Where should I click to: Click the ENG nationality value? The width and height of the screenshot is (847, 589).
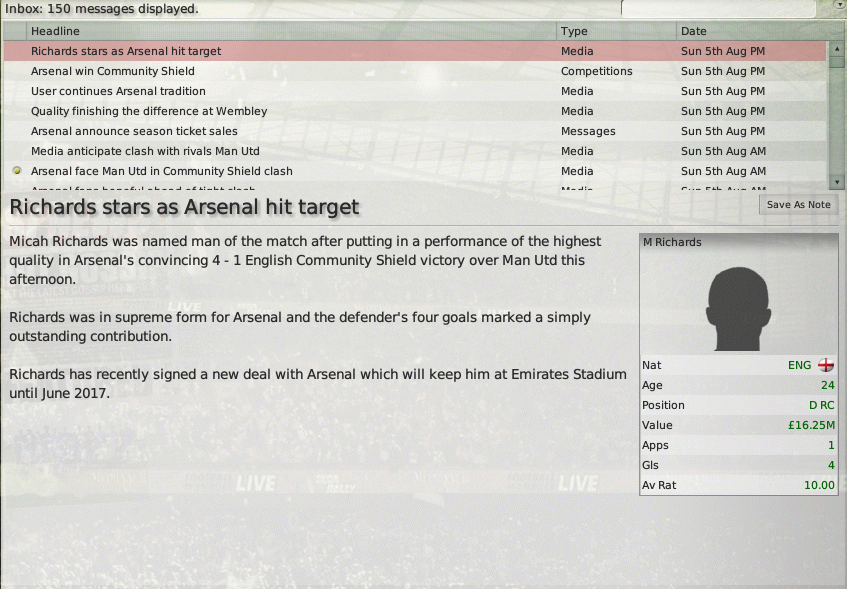coord(799,365)
